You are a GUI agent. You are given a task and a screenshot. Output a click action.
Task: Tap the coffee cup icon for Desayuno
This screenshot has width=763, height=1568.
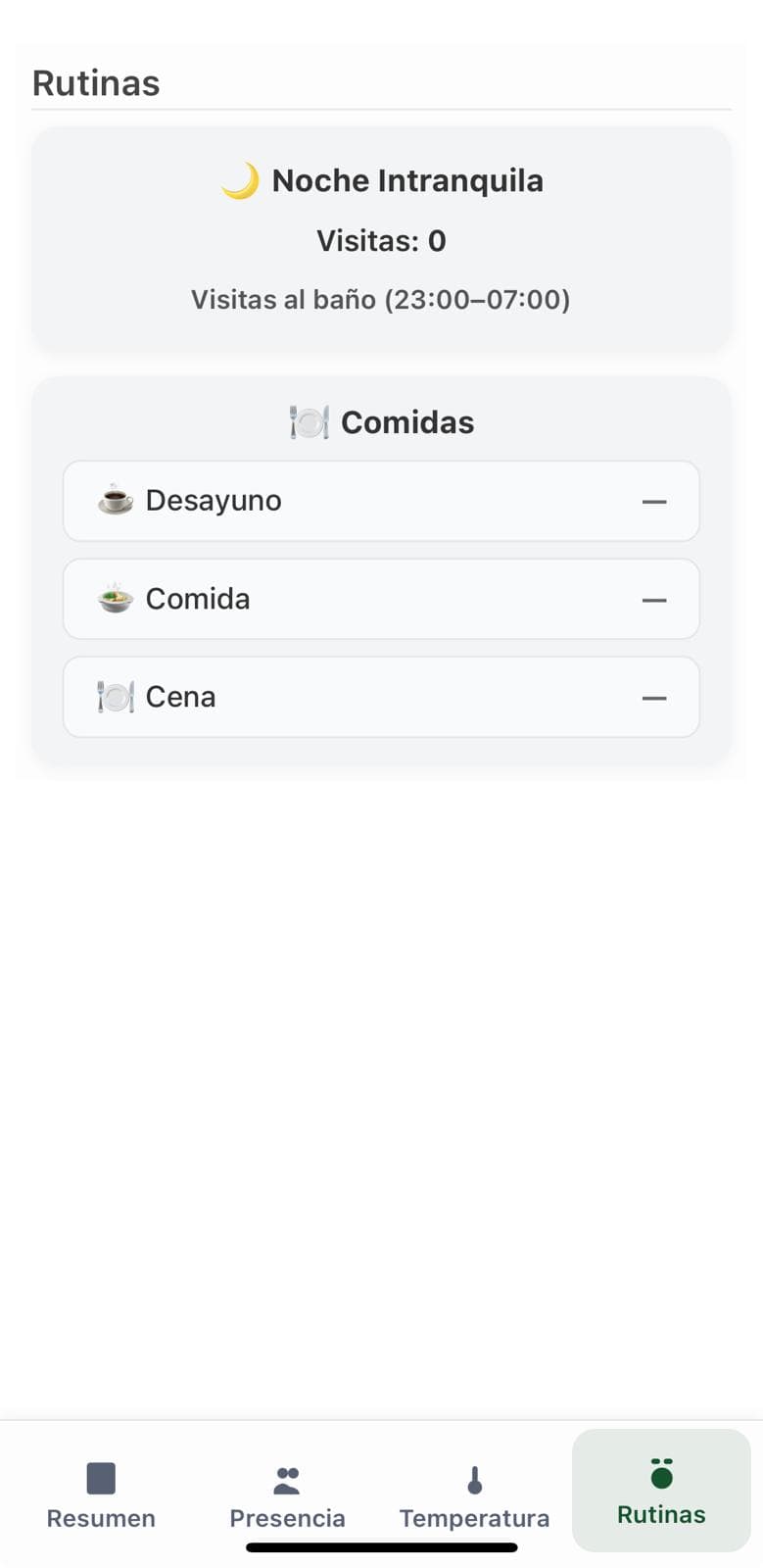pos(116,500)
